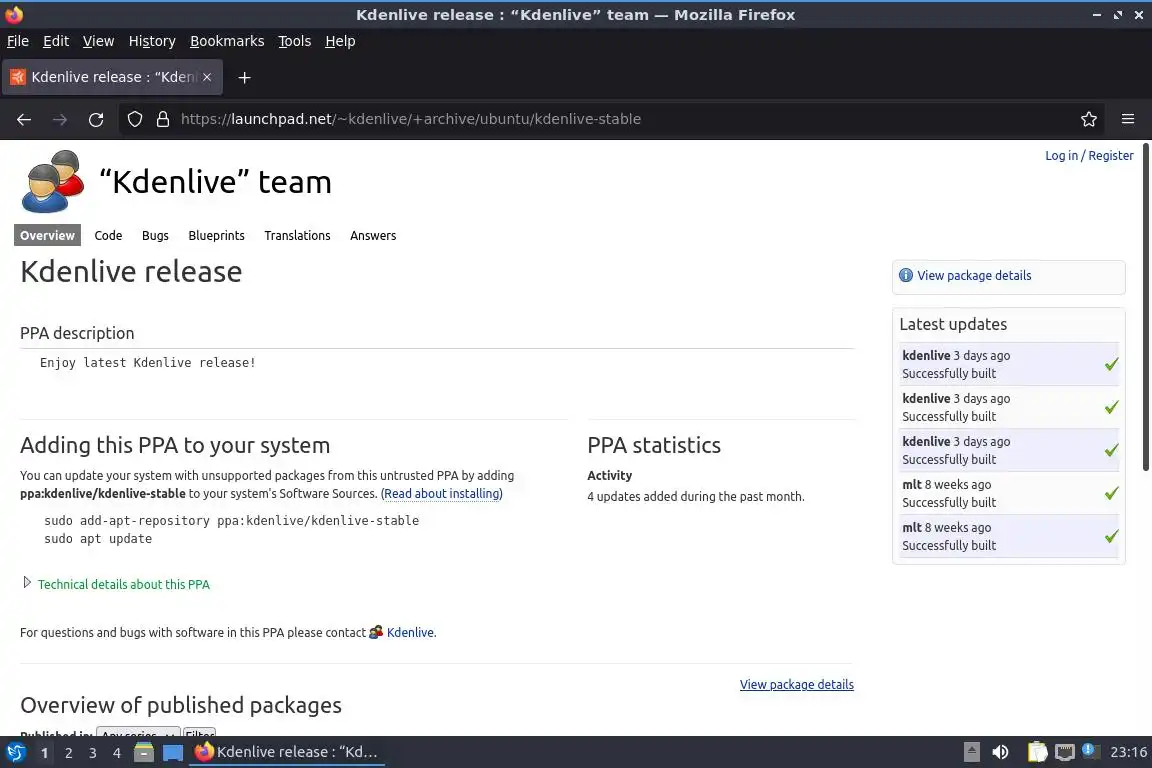The height and width of the screenshot is (768, 1152).
Task: Open the tracking protection shield icon
Action: 134,119
